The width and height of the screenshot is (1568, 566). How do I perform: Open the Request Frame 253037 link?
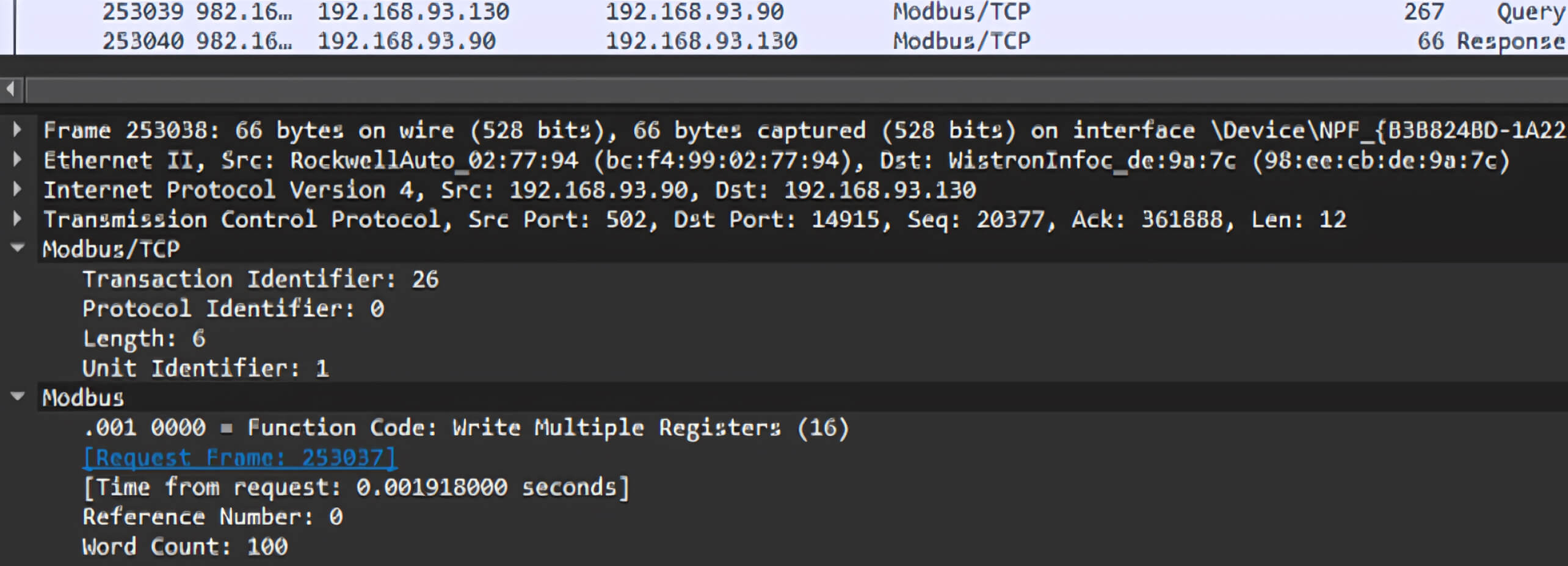pos(239,457)
